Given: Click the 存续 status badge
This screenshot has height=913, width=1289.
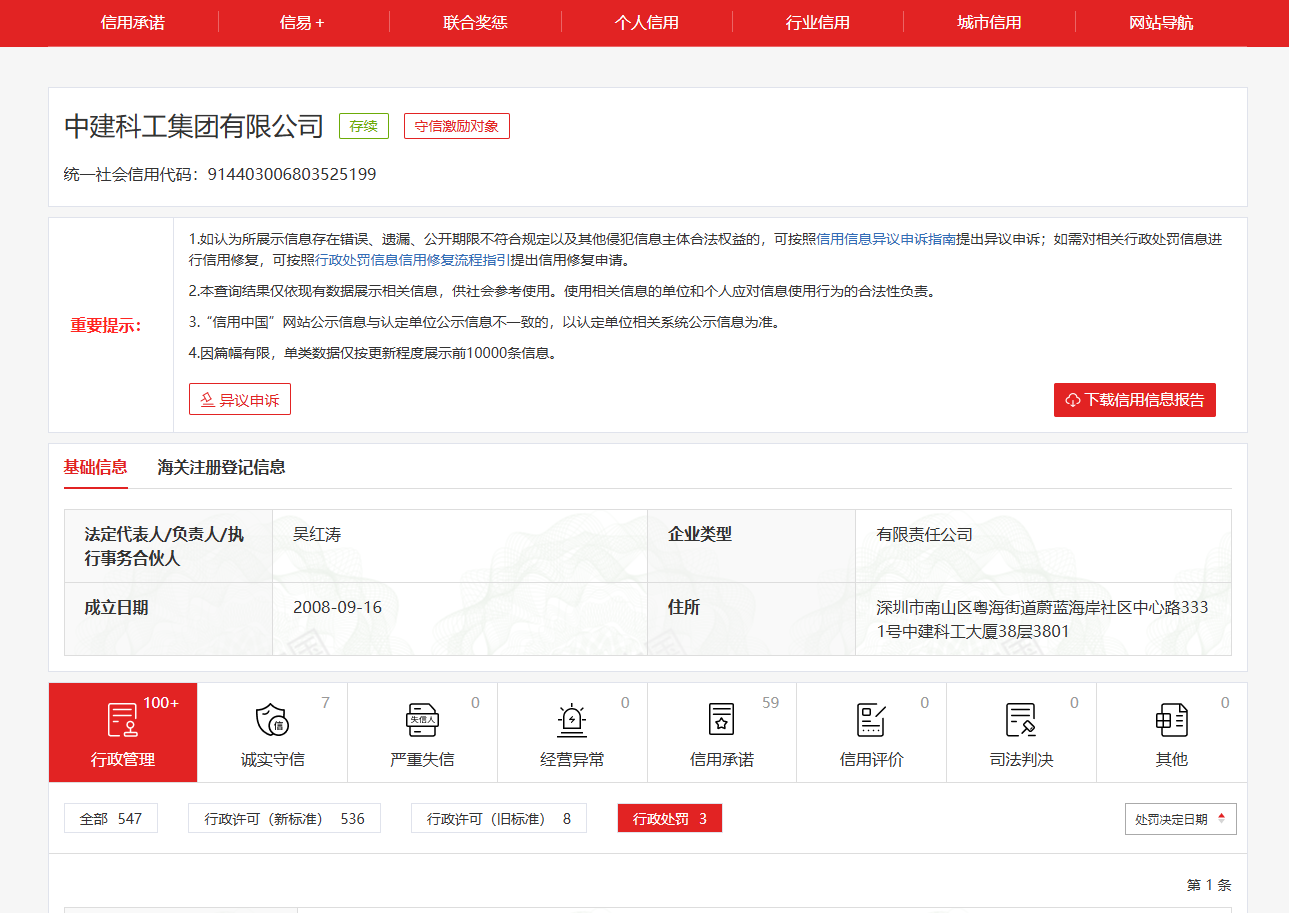Looking at the screenshot, I should tap(364, 126).
